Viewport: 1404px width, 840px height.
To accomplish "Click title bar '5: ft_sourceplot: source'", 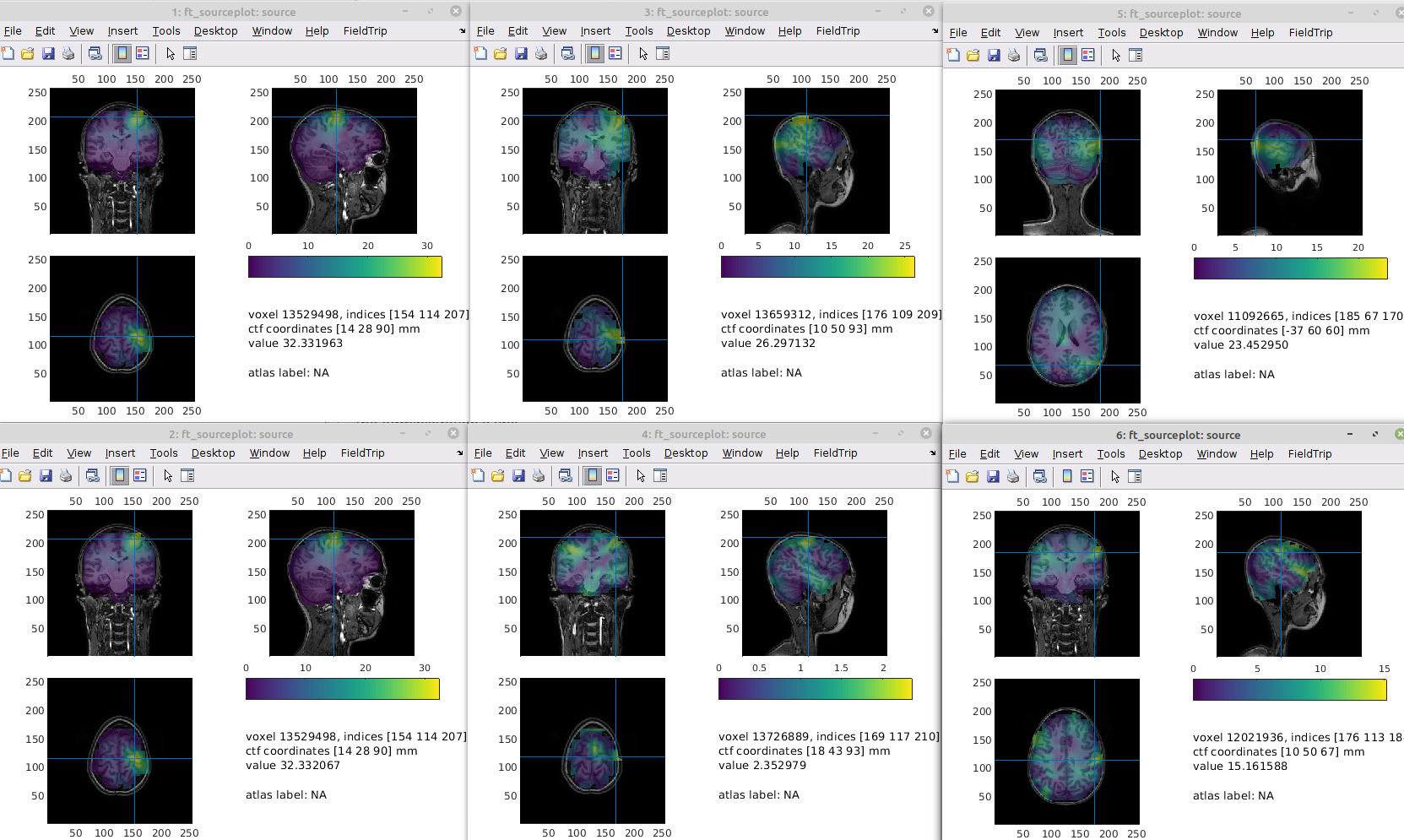I will pos(1179,14).
